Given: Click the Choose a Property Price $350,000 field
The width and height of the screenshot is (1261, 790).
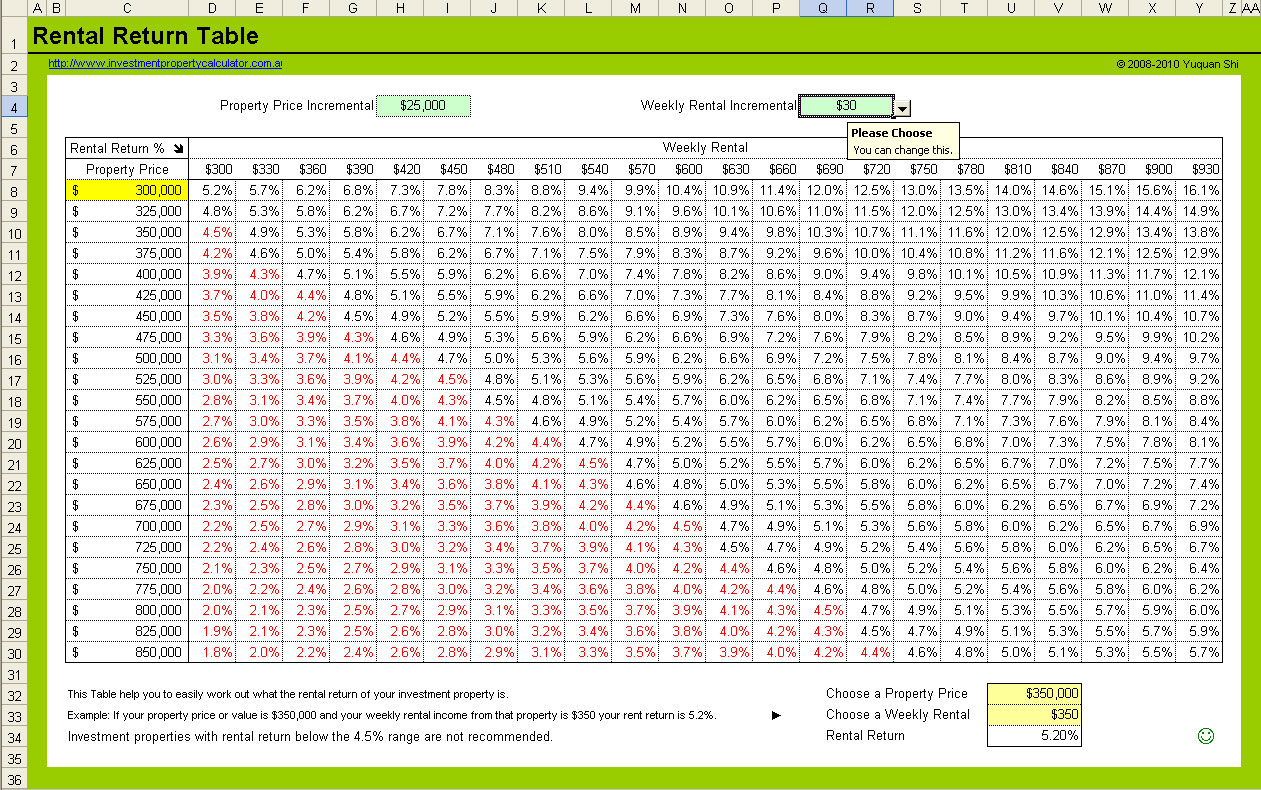Looking at the screenshot, I should click(x=1034, y=693).
